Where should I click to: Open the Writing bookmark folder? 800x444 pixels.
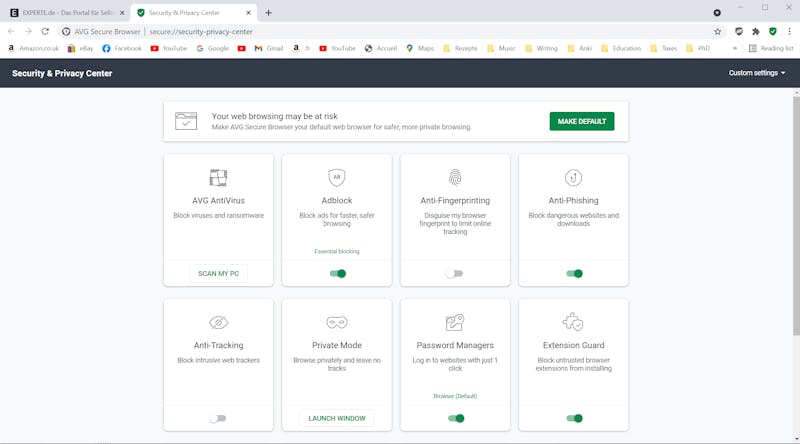point(541,48)
